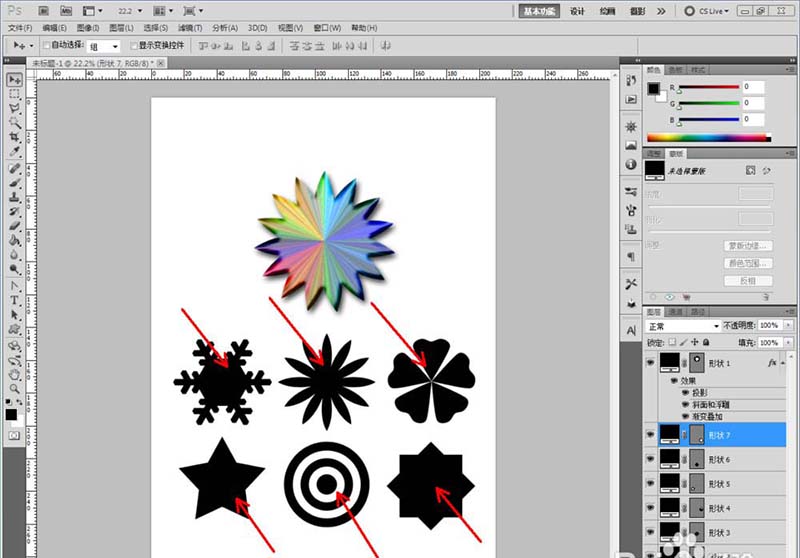Select the Crop tool
This screenshot has width=800, height=558.
coord(15,139)
